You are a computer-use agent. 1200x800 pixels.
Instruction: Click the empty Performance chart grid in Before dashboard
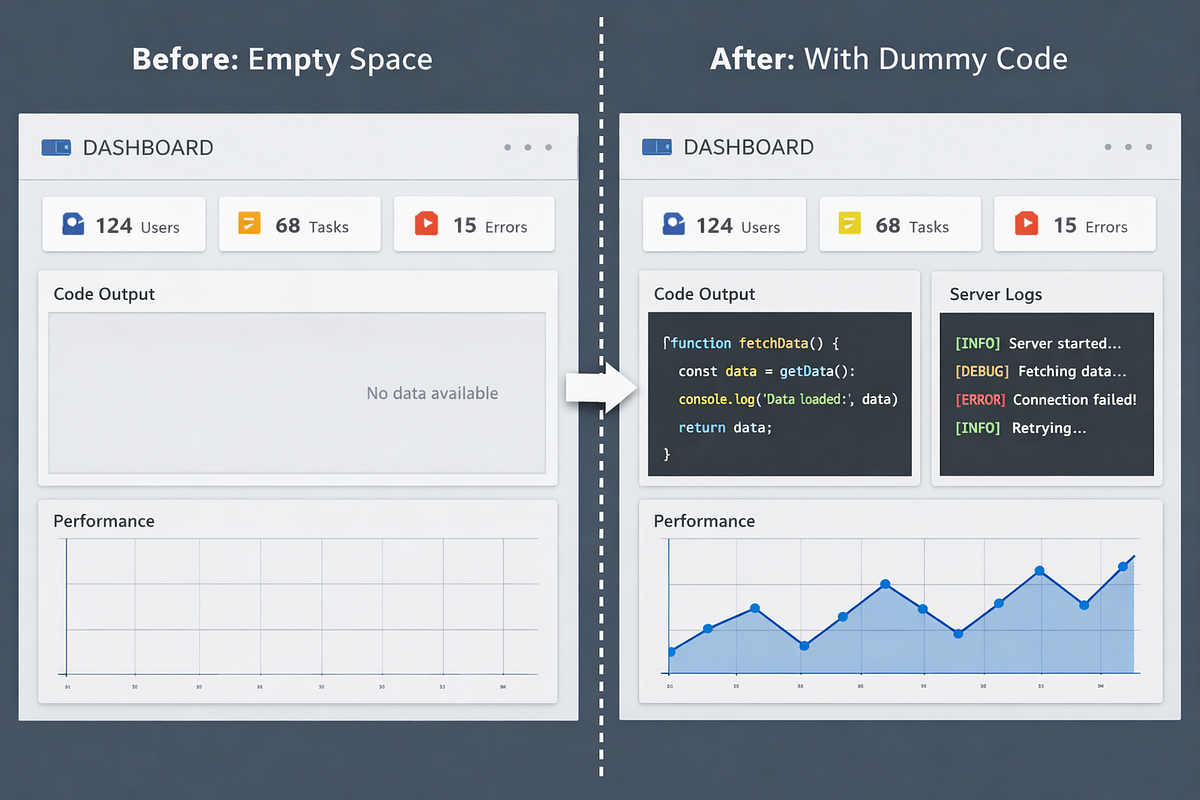point(302,607)
